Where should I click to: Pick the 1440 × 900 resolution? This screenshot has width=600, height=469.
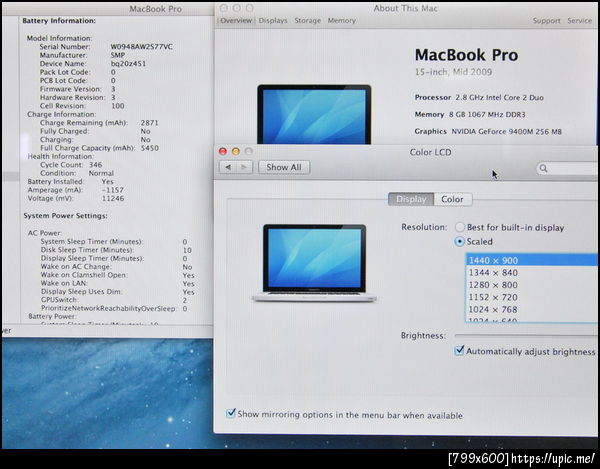click(532, 261)
